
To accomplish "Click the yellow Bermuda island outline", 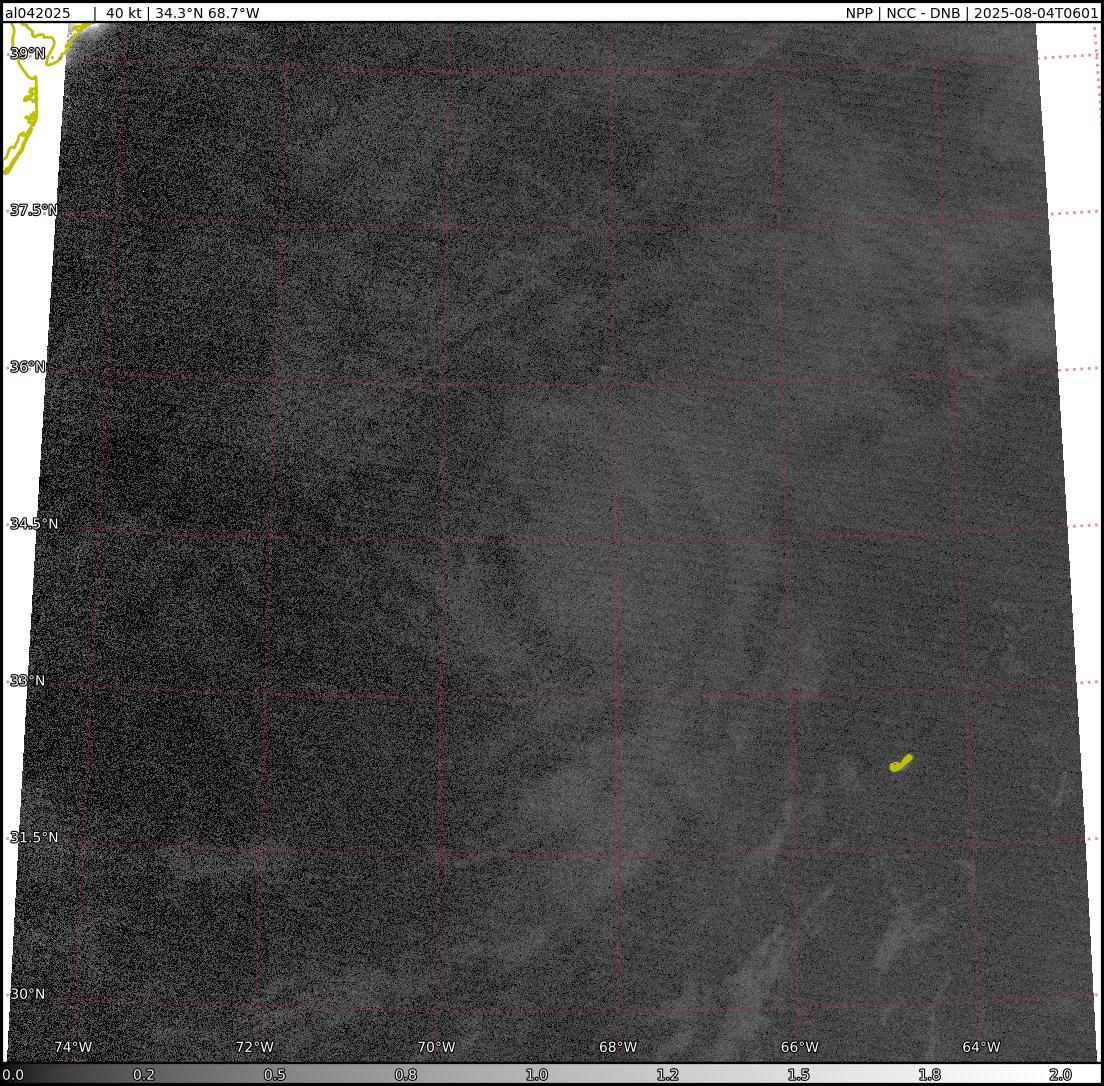I will [901, 763].
